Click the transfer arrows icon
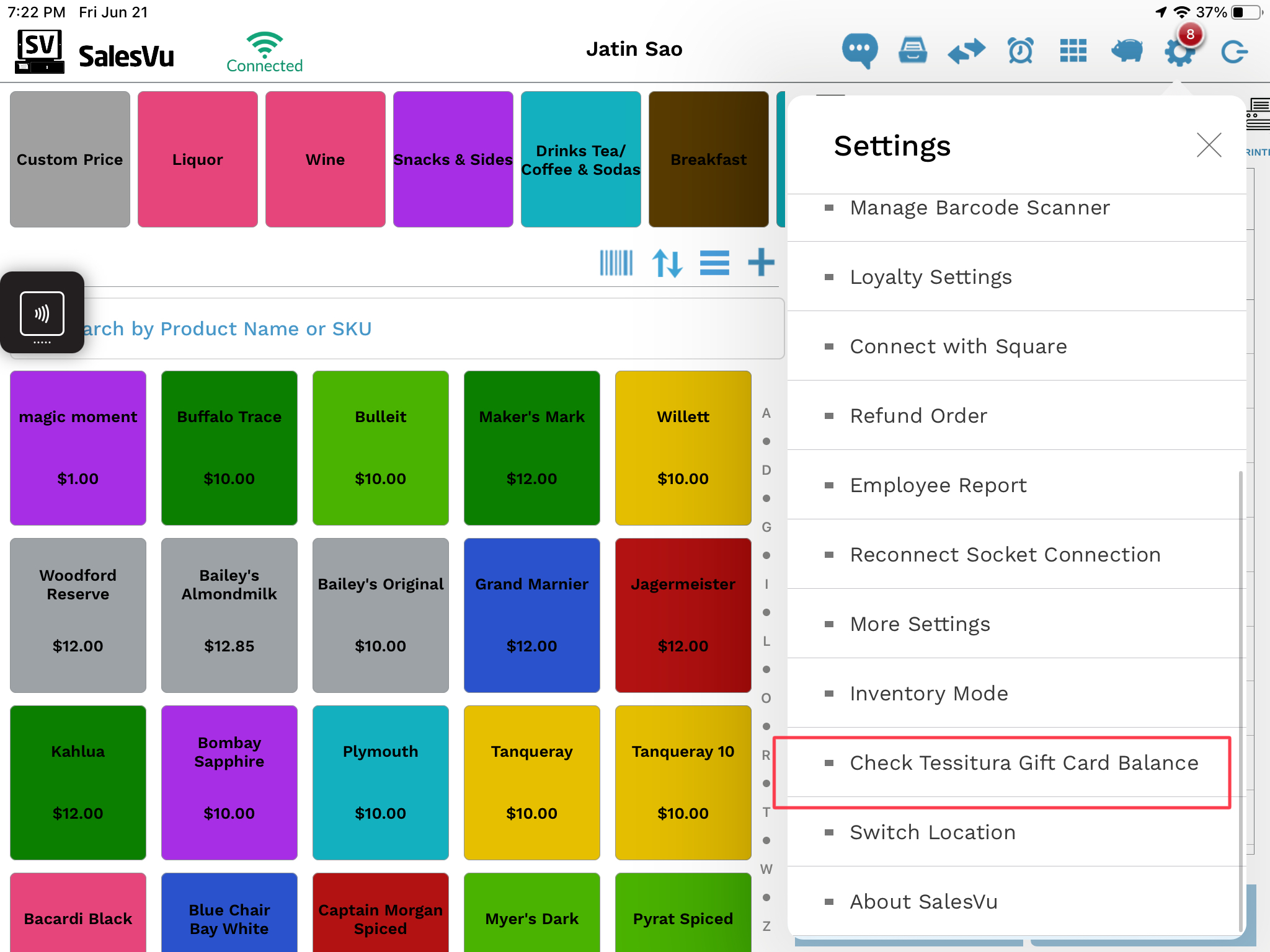This screenshot has height=952, width=1270. 966,50
